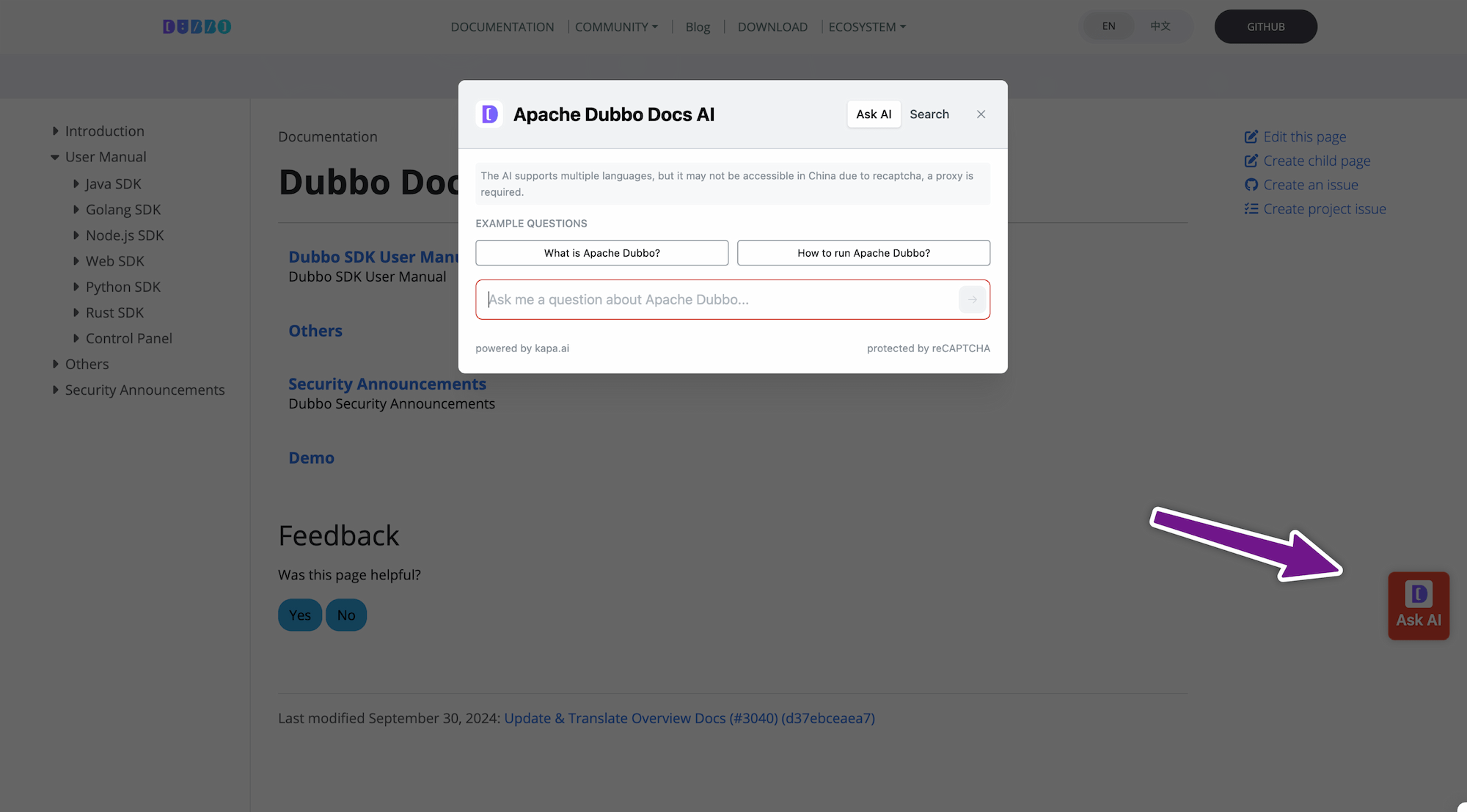Expand the Security Announcements sidebar arrow
Viewport: 1467px width, 812px height.
click(x=55, y=389)
